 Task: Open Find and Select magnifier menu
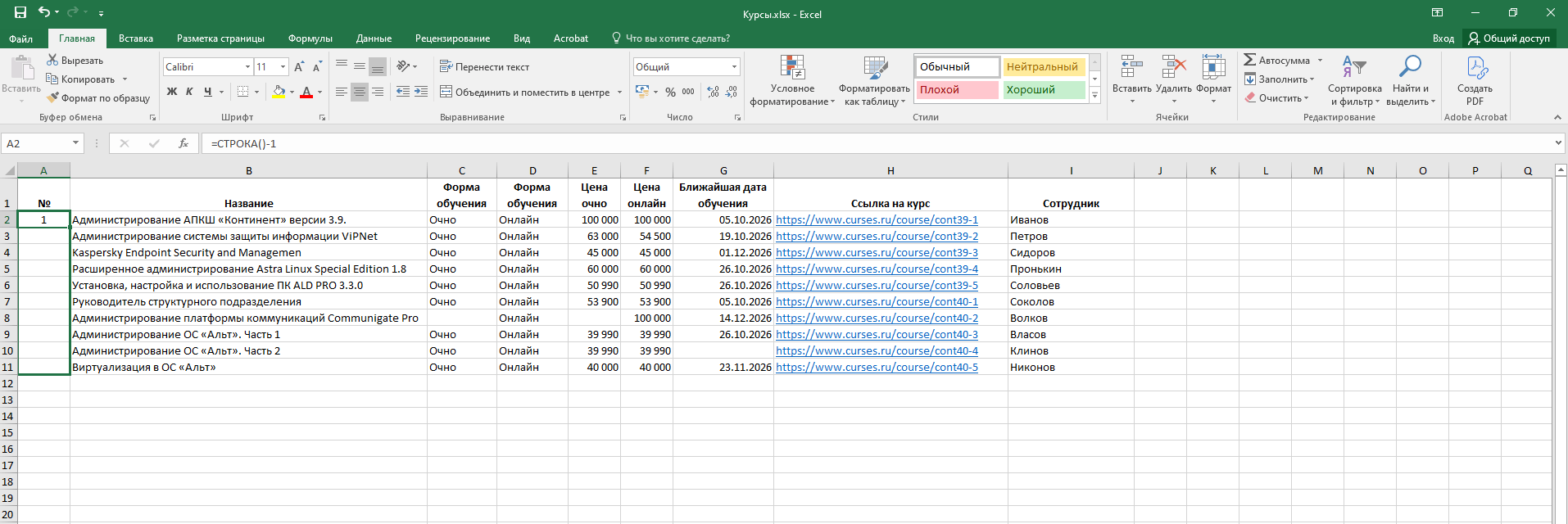point(1411,81)
